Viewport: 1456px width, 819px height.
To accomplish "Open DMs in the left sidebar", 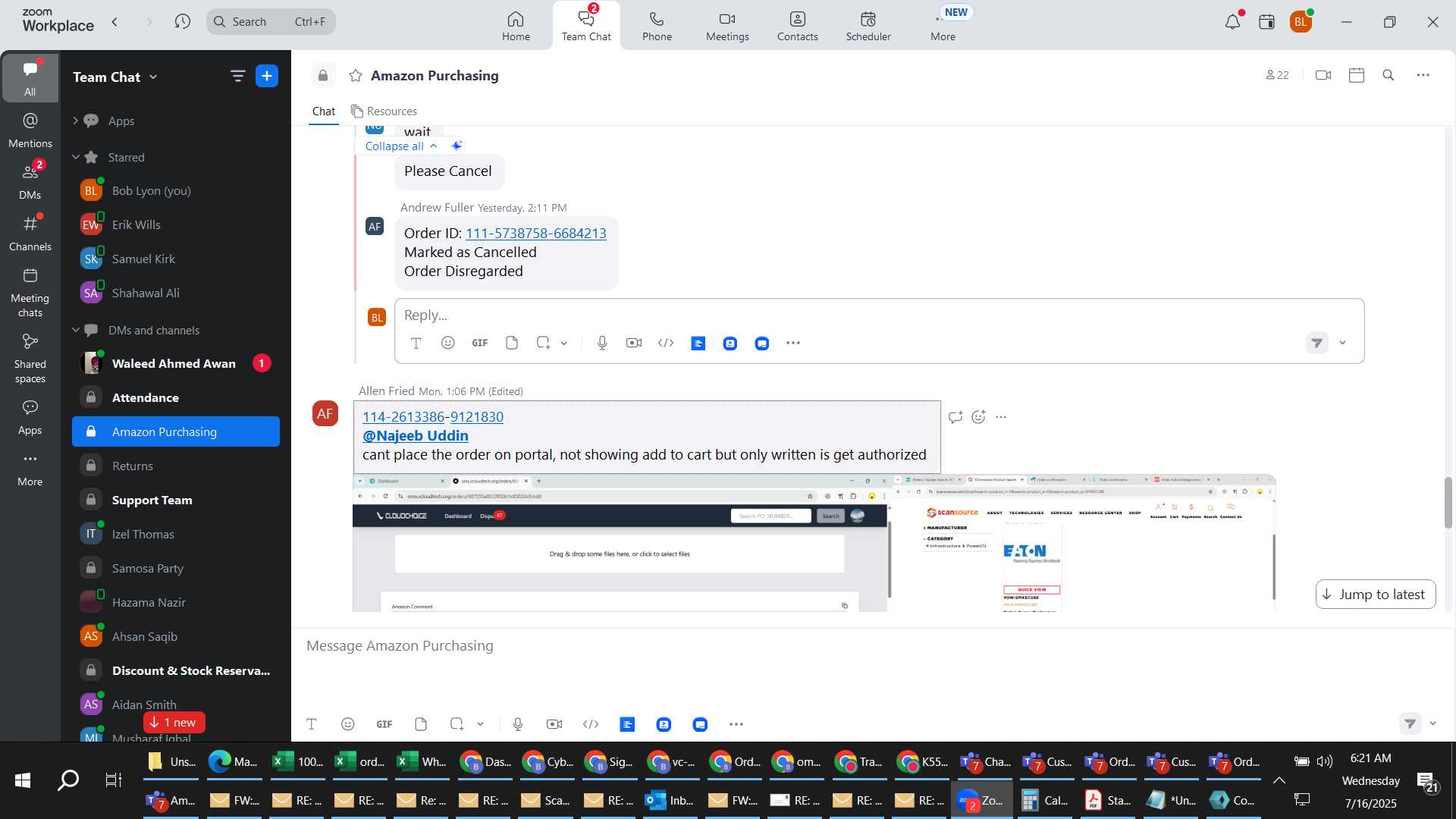I will (30, 181).
